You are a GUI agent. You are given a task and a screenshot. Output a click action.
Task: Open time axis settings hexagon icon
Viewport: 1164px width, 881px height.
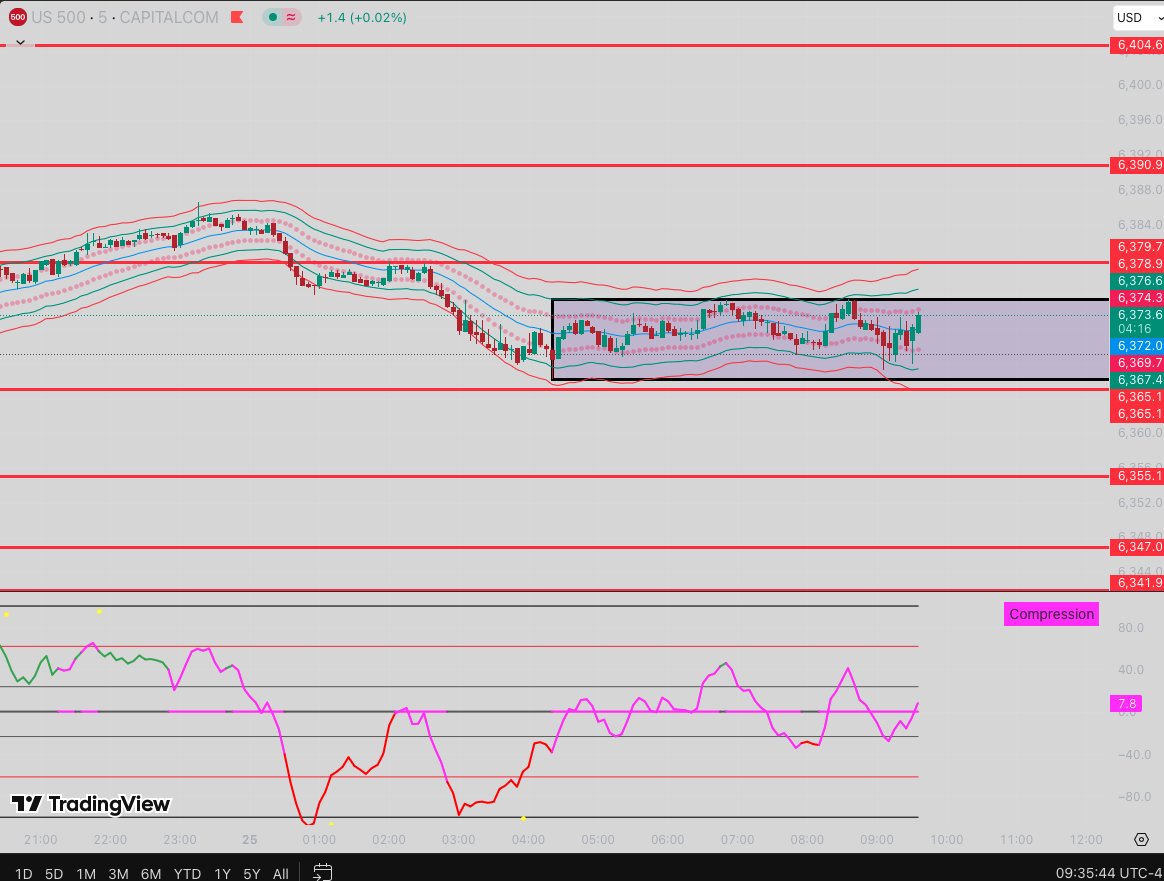[1142, 839]
